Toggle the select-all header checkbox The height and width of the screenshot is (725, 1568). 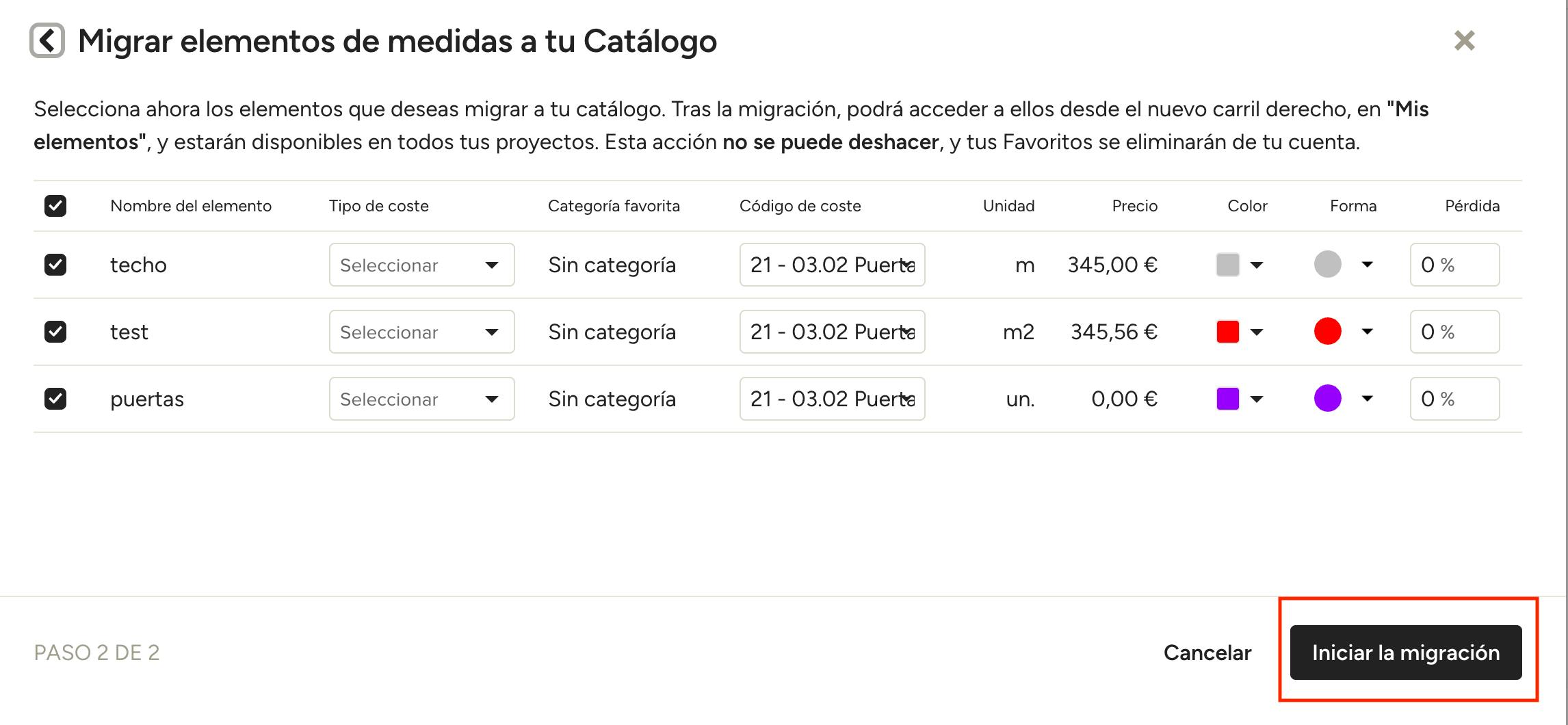pyautogui.click(x=55, y=206)
